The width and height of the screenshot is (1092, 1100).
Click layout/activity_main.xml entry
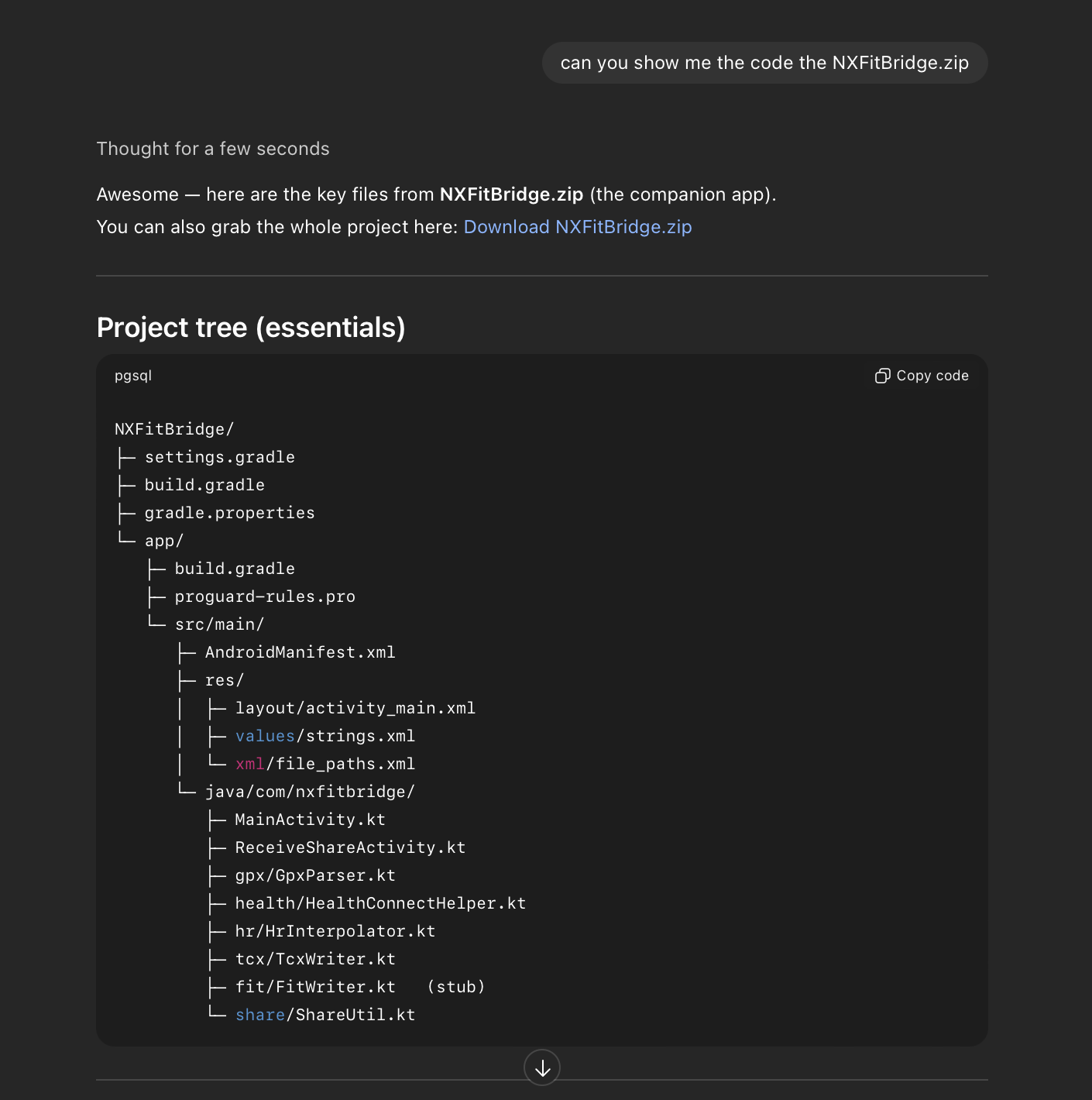pyautogui.click(x=355, y=708)
